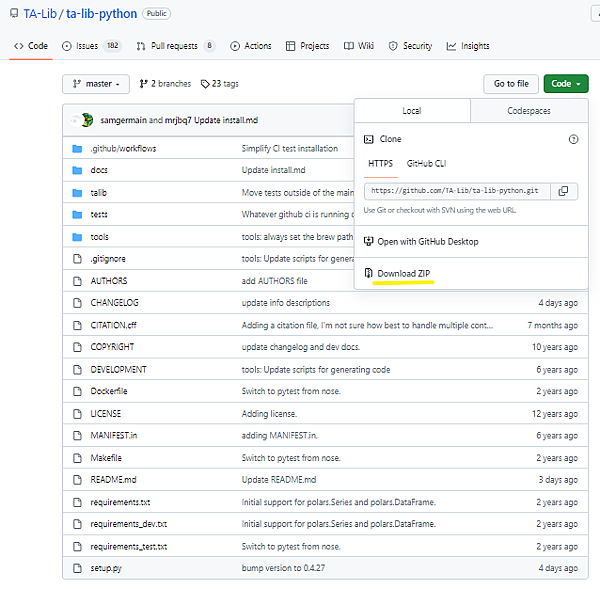The height and width of the screenshot is (589, 600).
Task: Click the clone URL text field
Action: tap(457, 191)
